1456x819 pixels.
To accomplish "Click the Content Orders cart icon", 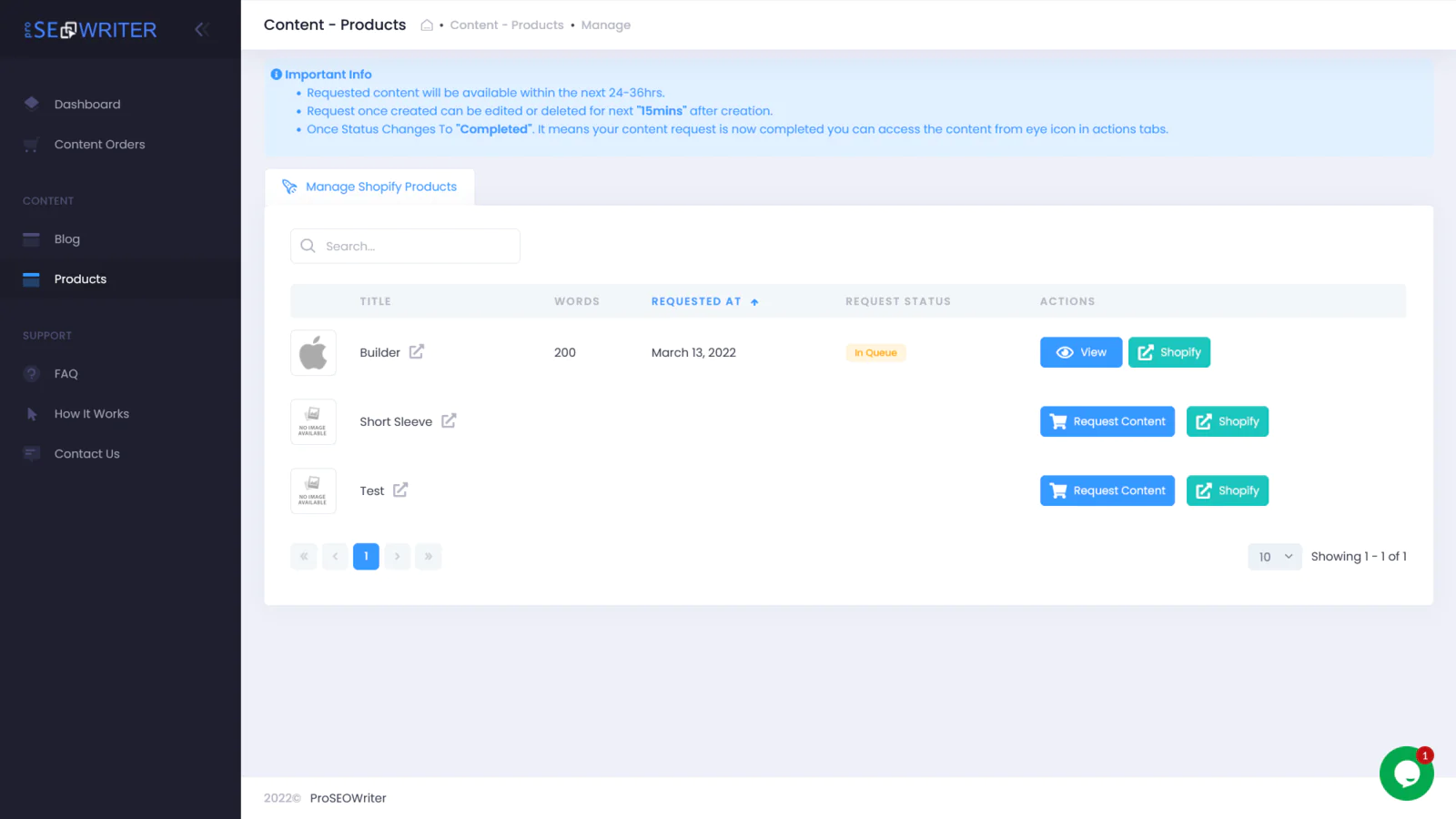I will pyautogui.click(x=32, y=144).
